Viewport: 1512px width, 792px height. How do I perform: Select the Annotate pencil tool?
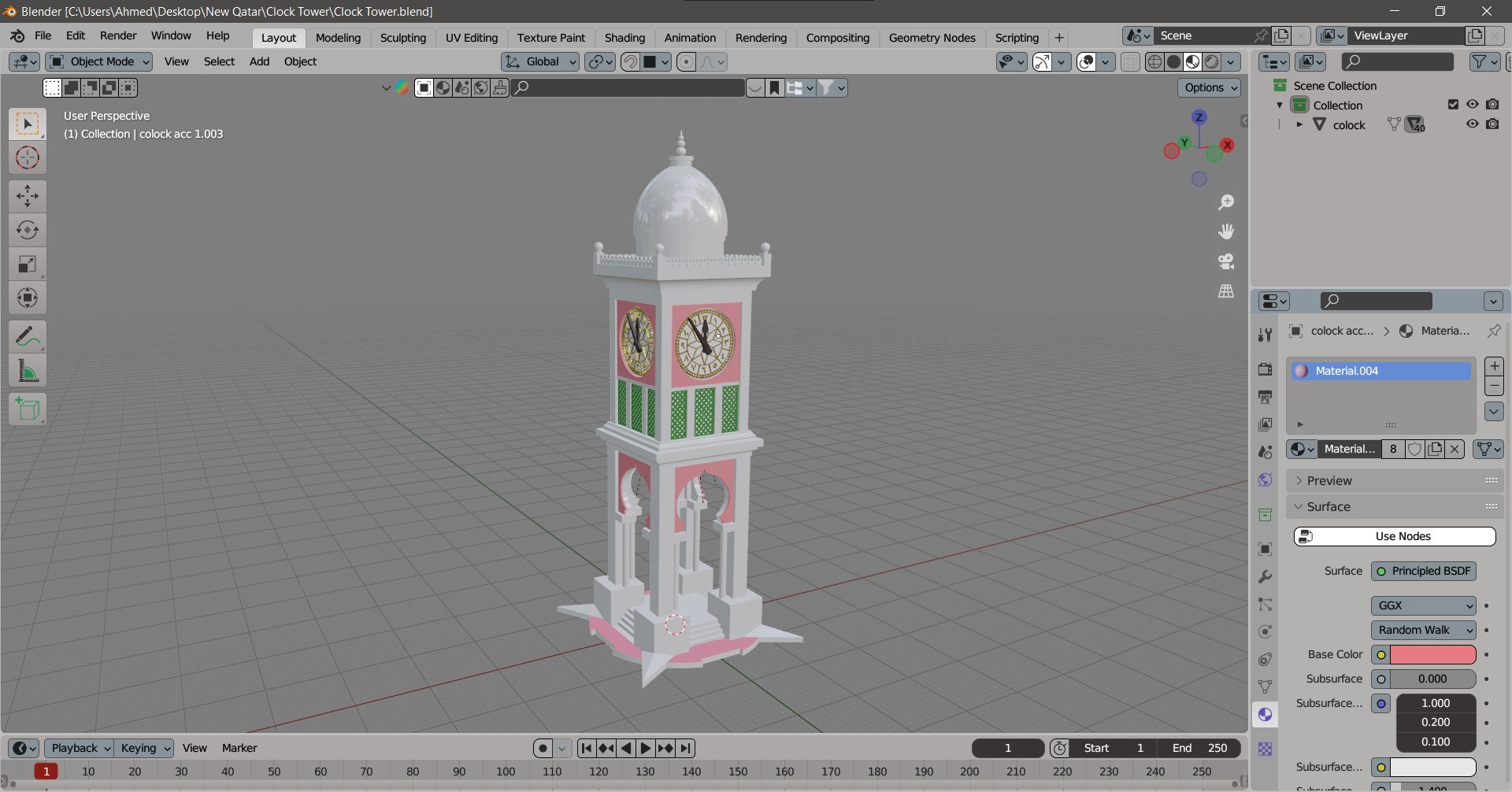tap(28, 337)
